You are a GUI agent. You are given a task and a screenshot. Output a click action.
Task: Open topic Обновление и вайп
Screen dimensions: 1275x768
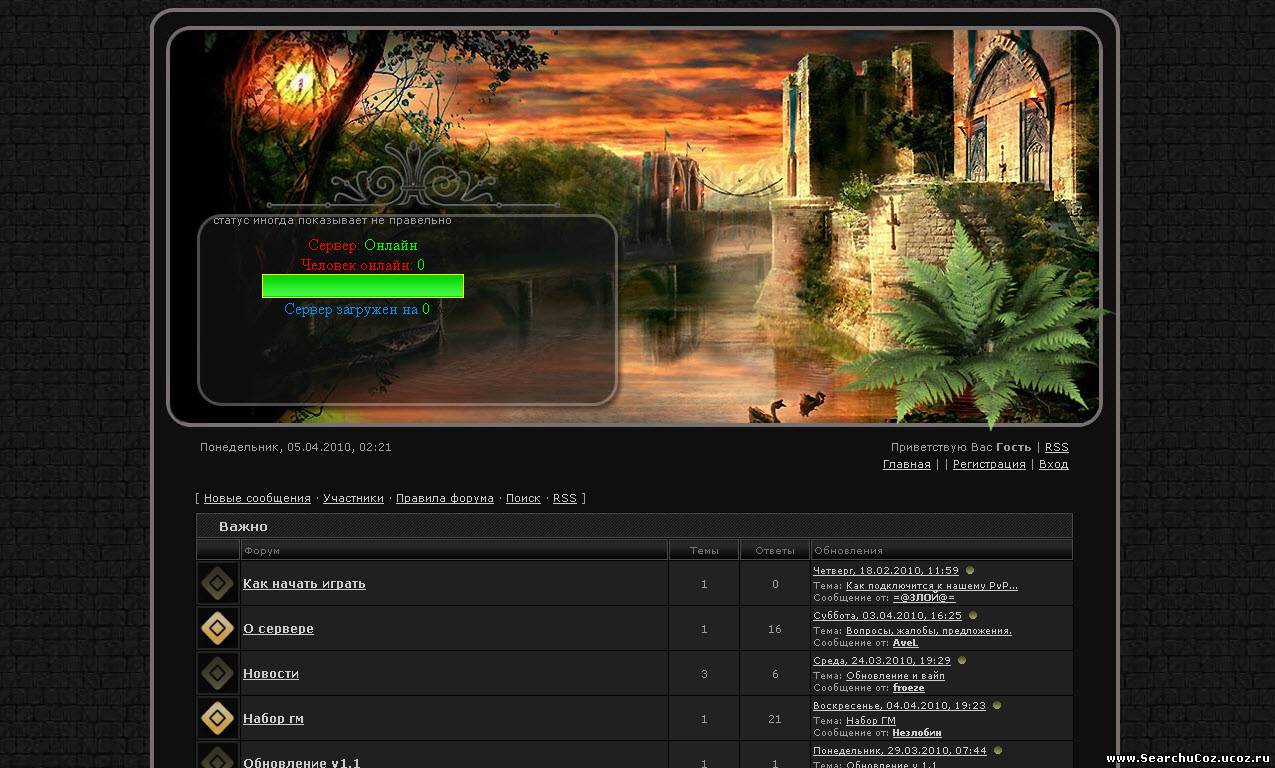click(x=895, y=676)
